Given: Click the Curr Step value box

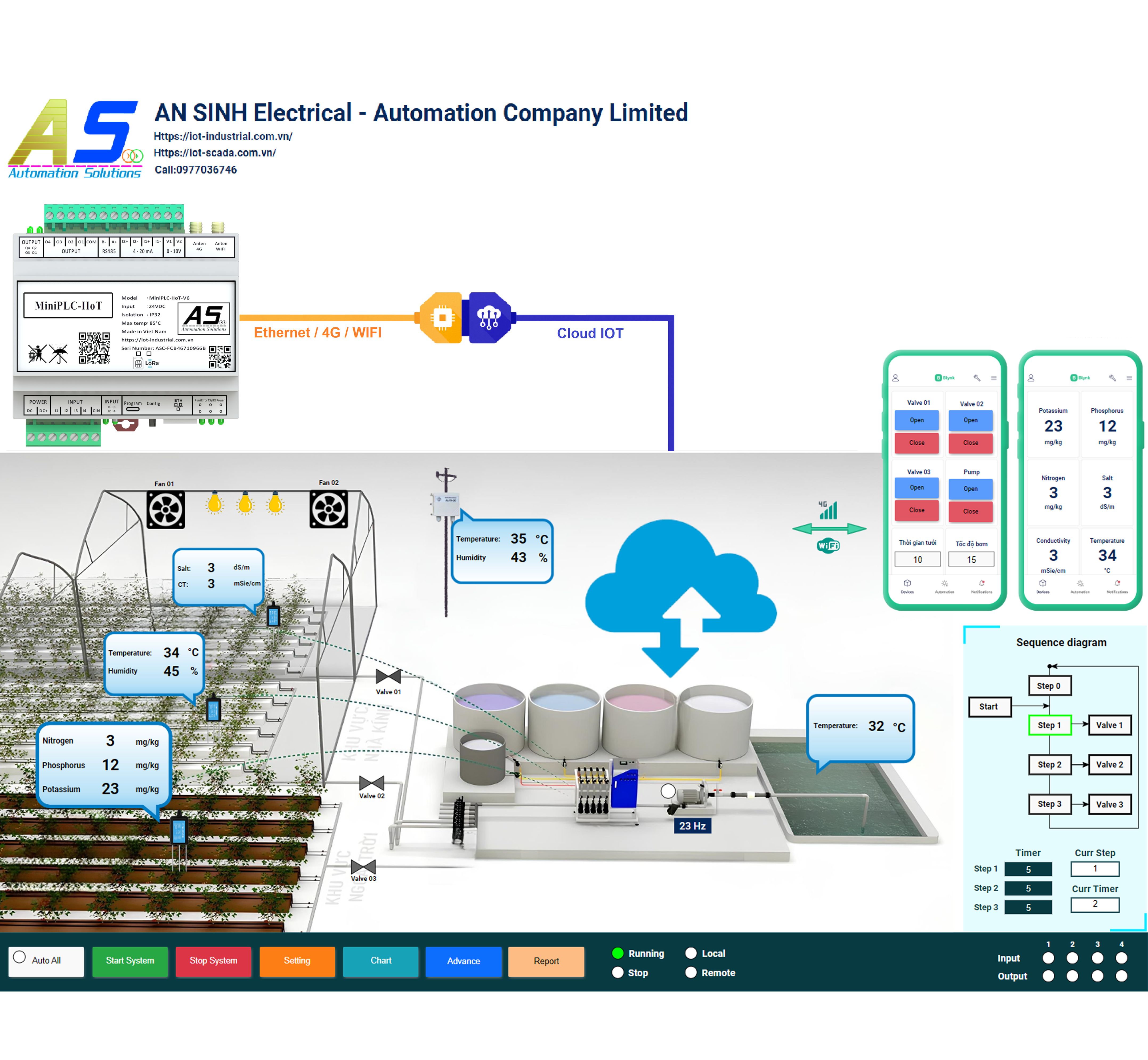Looking at the screenshot, I should [1095, 868].
